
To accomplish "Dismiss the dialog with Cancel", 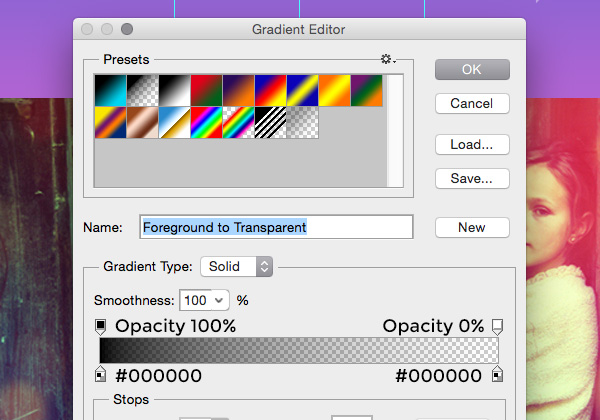I will pos(472,103).
